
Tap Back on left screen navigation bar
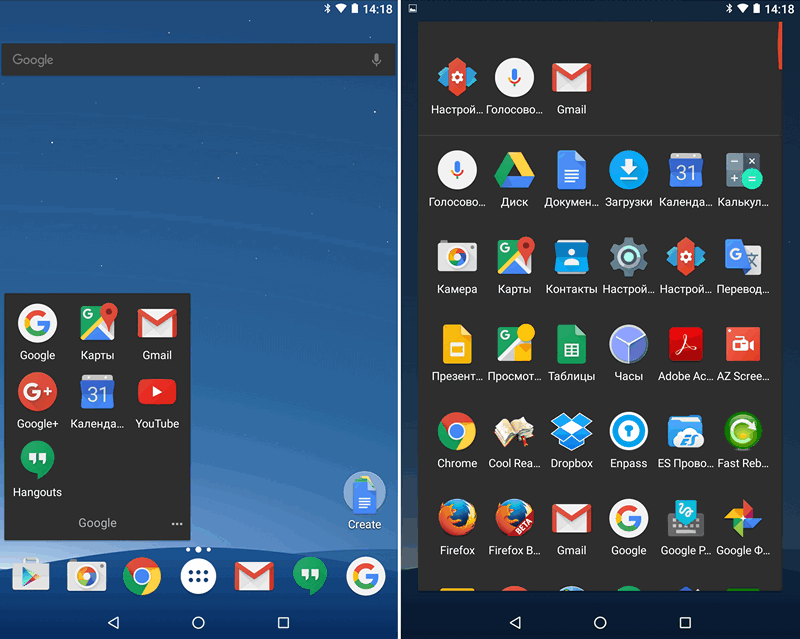[114, 622]
